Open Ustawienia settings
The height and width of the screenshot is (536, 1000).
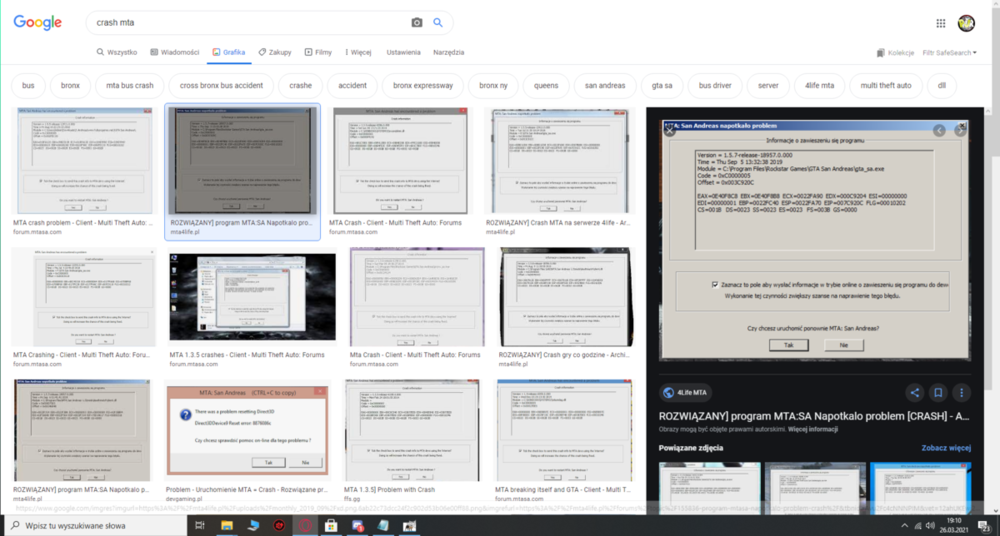point(404,52)
